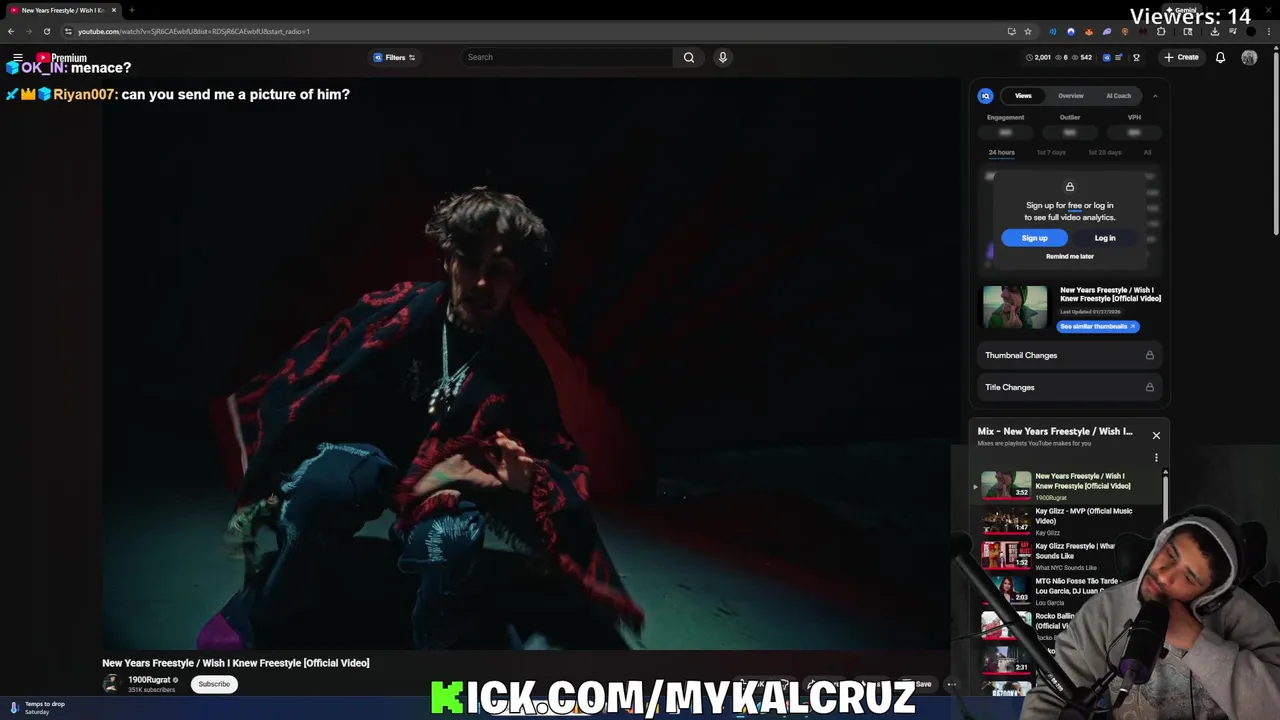Open the YouTube hamburger guide menu
Screen dimensions: 1280x720
17,57
